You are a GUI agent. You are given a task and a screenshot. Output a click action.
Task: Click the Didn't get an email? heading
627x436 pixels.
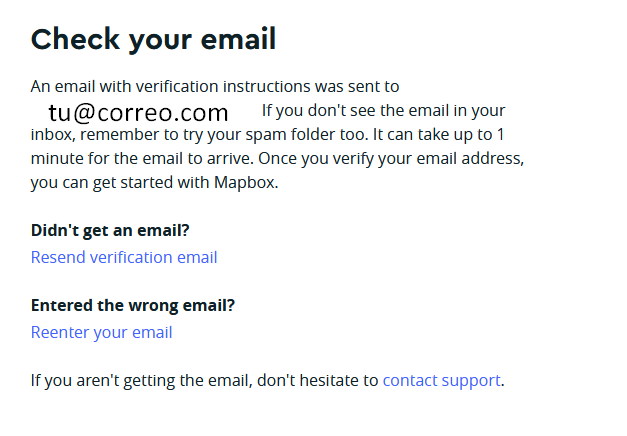click(x=110, y=230)
